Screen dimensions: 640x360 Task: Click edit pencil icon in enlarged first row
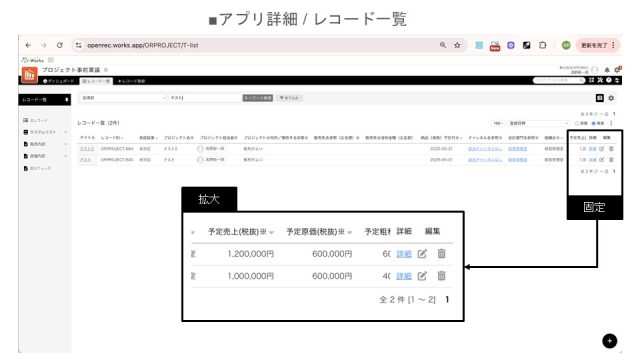[422, 253]
